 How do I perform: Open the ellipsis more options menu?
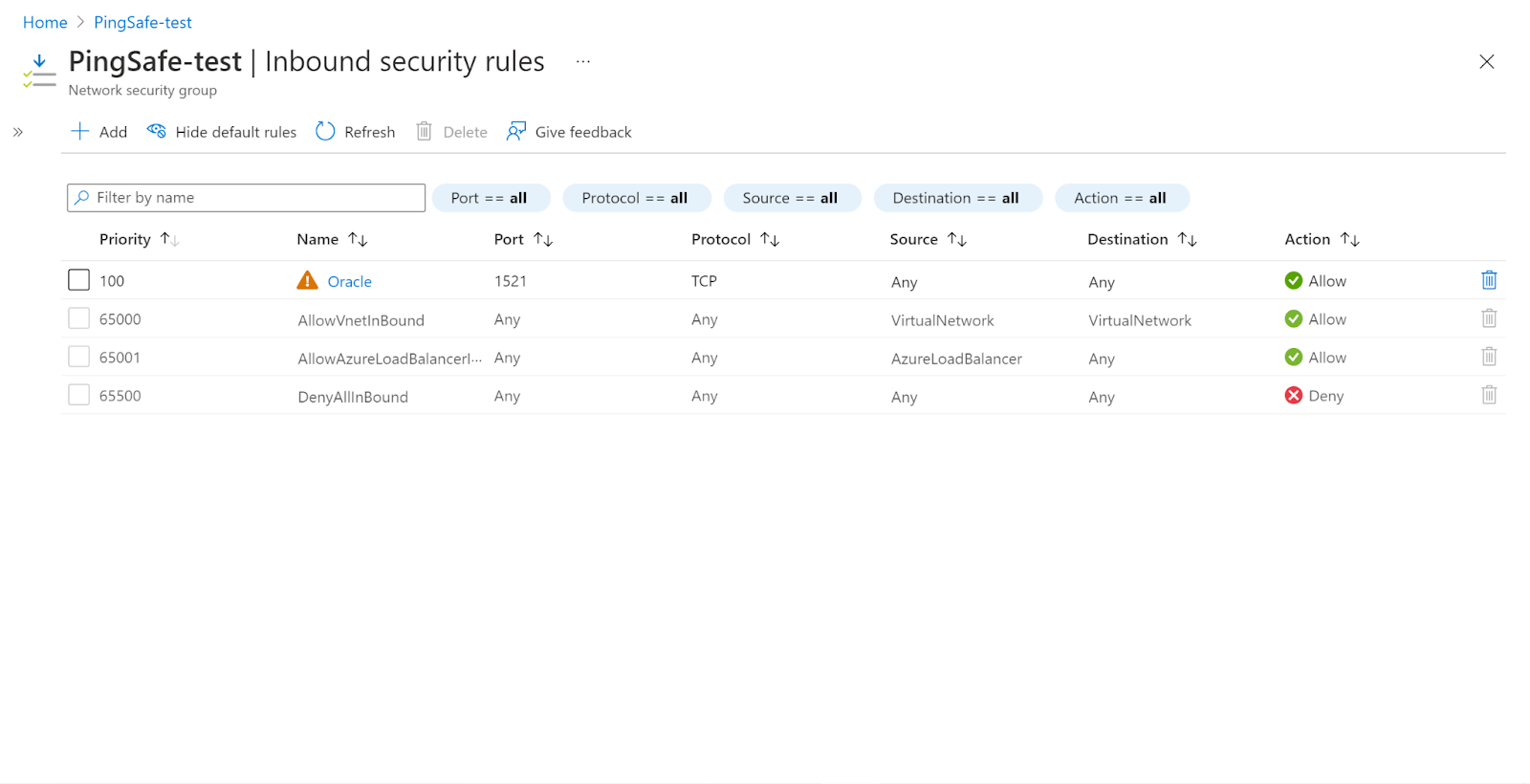tap(582, 61)
